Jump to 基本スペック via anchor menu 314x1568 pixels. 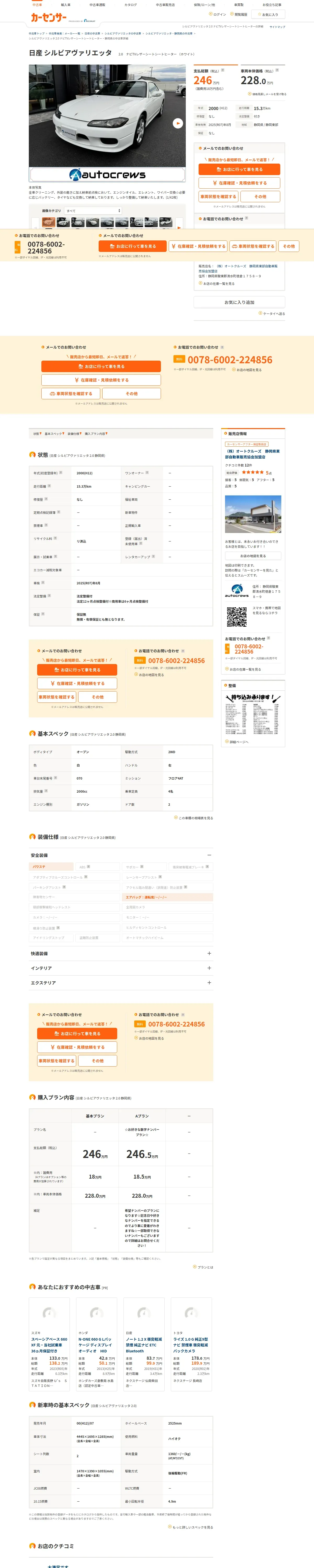point(54,434)
